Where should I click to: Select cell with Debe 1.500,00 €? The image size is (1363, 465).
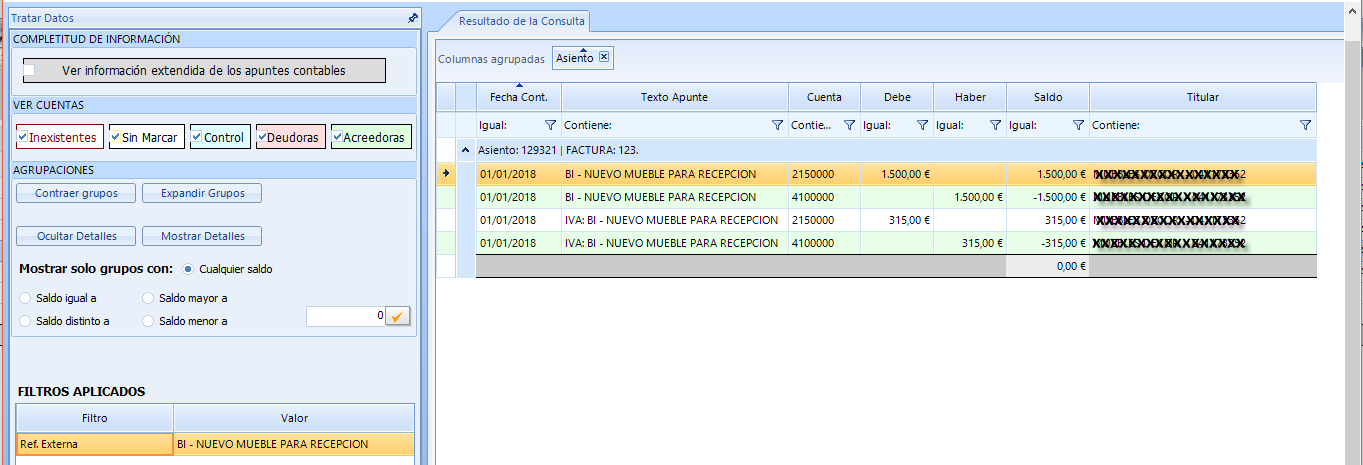pyautogui.click(x=897, y=174)
